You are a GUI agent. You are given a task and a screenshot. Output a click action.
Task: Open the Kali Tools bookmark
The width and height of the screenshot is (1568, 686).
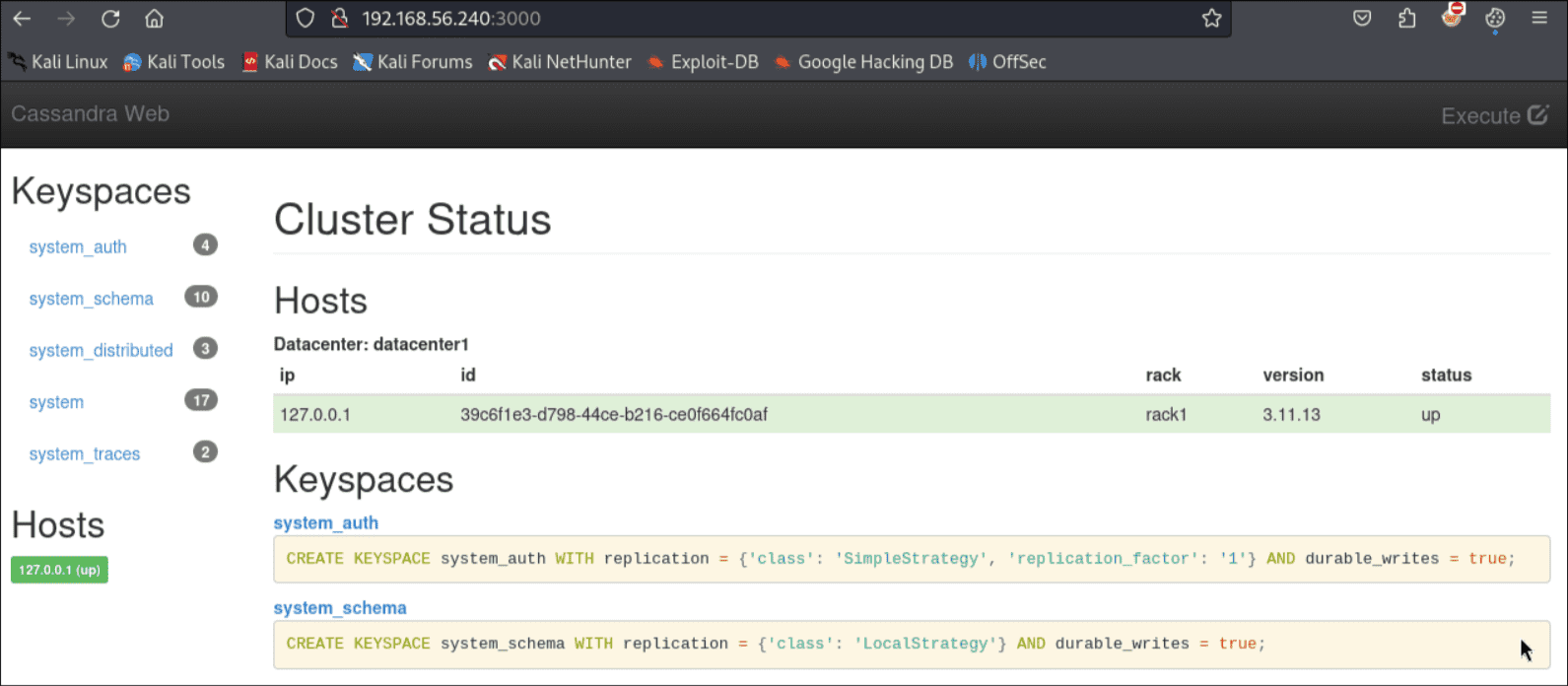pos(173,62)
